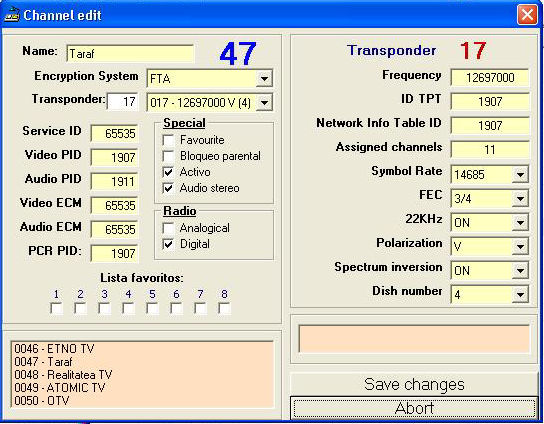Click the Channel edit title bar icon
The image size is (544, 424).
11,15
